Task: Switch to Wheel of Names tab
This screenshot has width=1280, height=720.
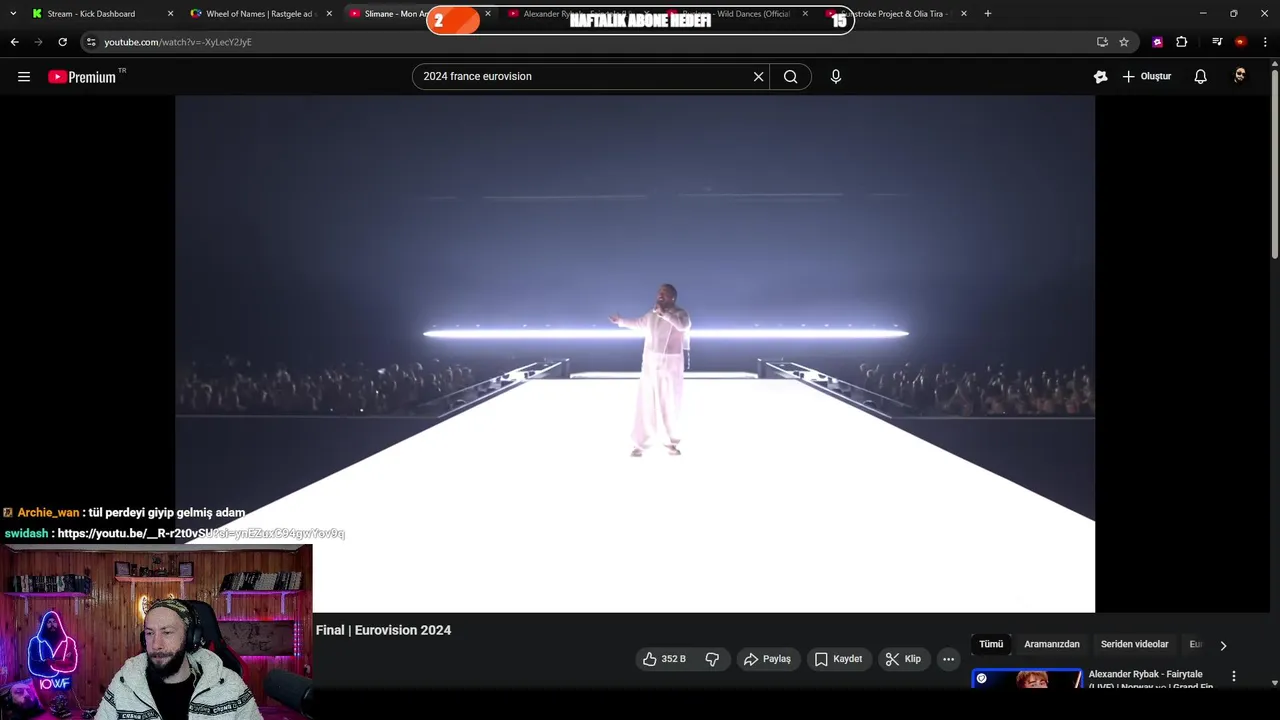Action: [259, 14]
